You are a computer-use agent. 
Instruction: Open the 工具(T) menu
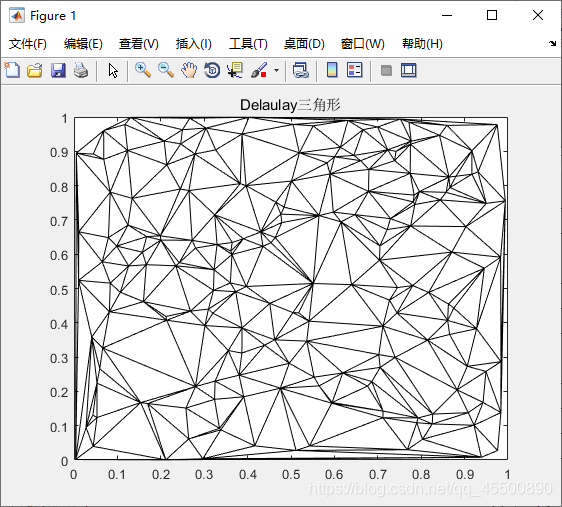[248, 44]
